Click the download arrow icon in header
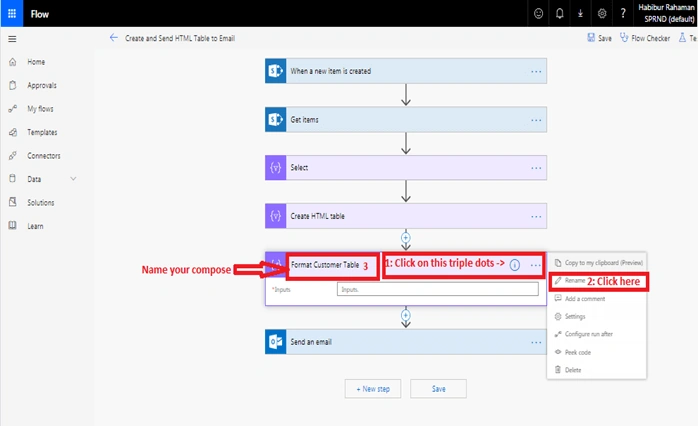The image size is (698, 426). (580, 14)
